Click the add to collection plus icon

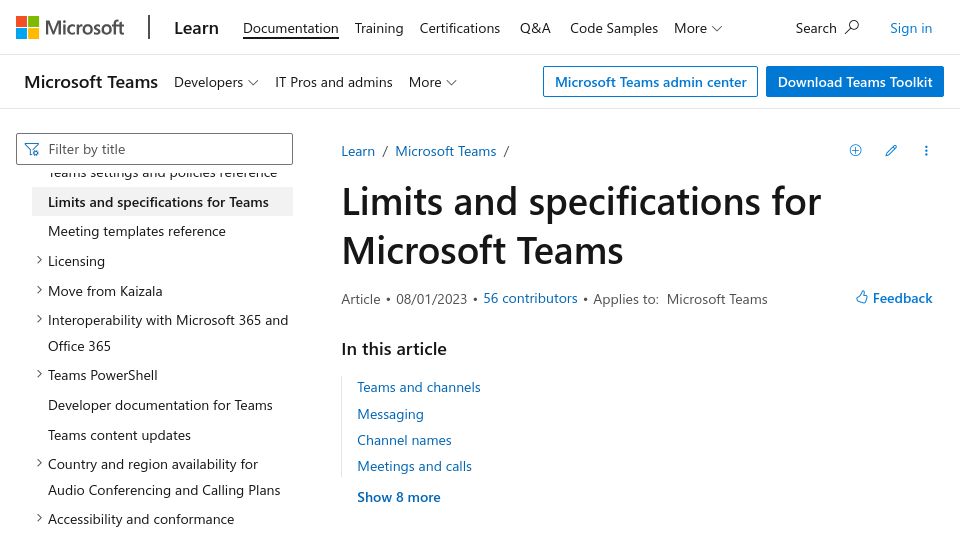[855, 151]
